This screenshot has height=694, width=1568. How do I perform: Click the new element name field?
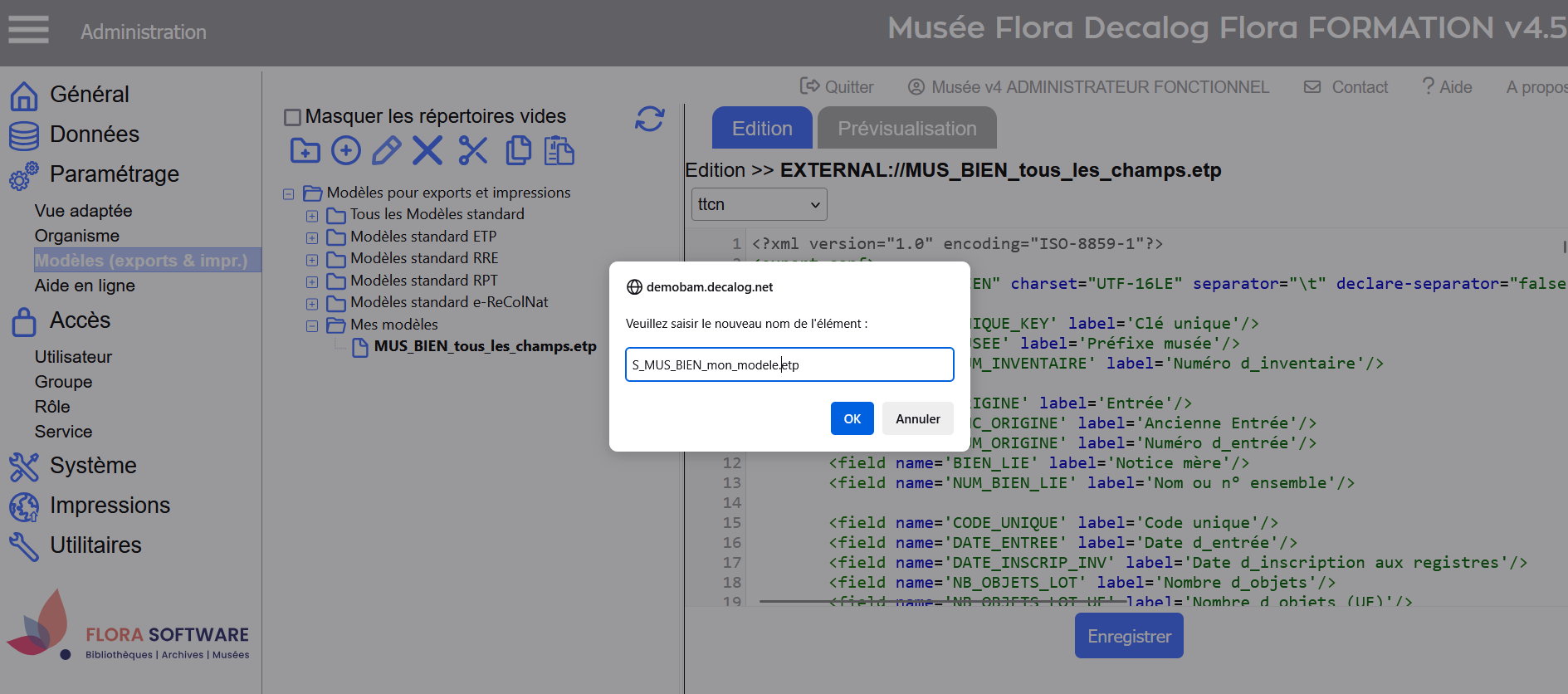(789, 364)
